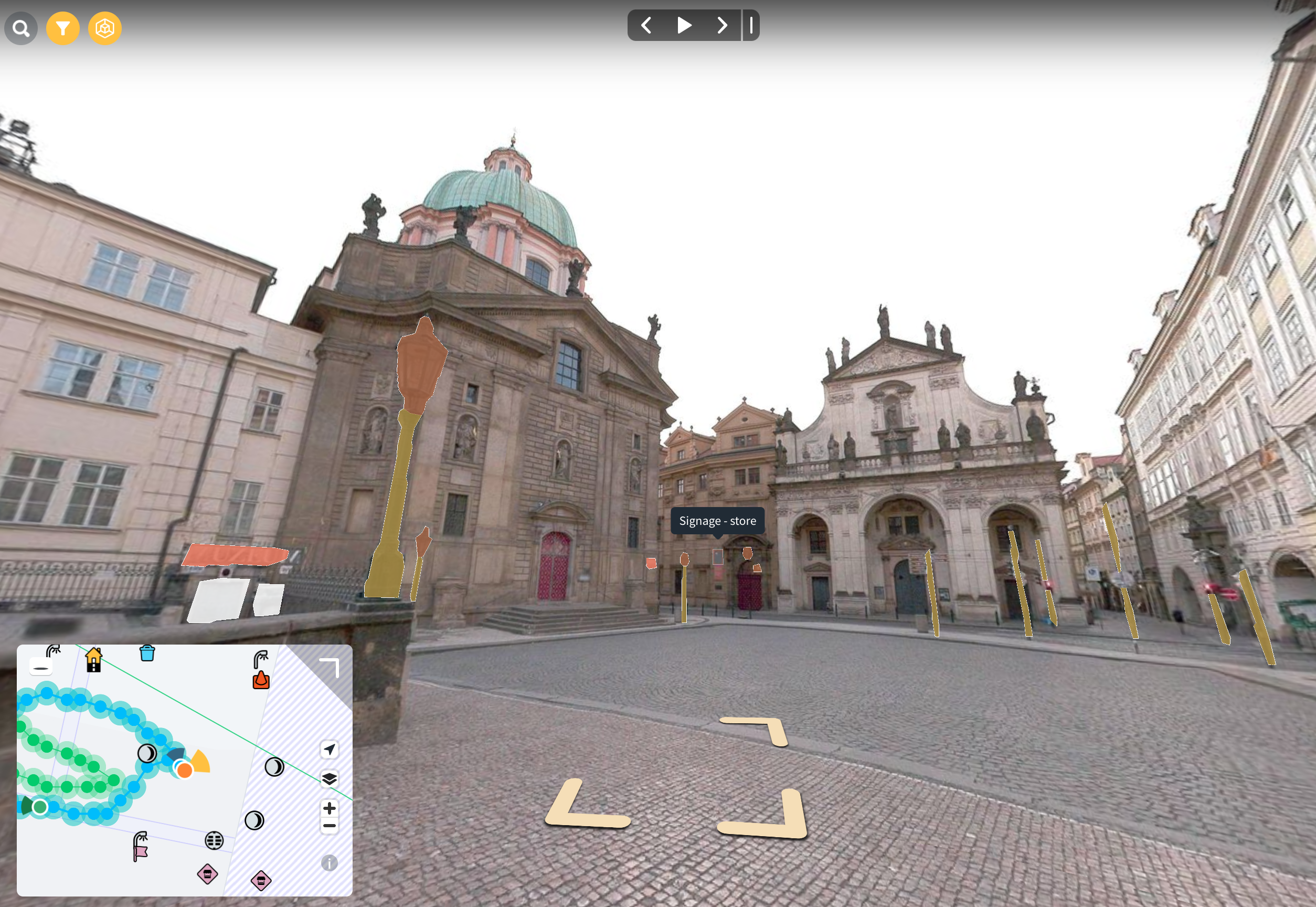This screenshot has width=1316, height=907.
Task: Click the locate-me arrow button on minimap
Action: point(330,749)
